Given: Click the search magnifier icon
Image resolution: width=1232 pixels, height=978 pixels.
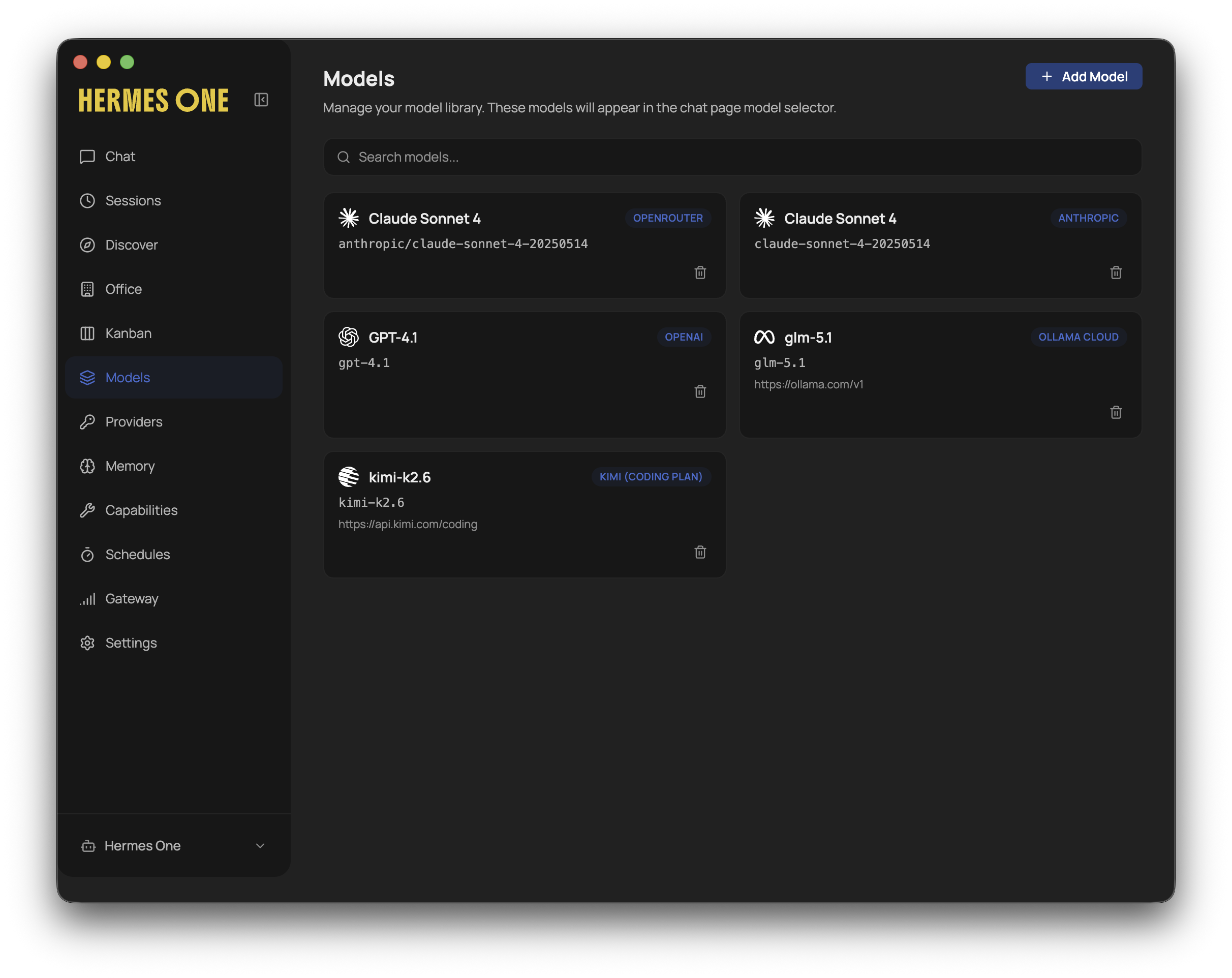Looking at the screenshot, I should point(344,157).
